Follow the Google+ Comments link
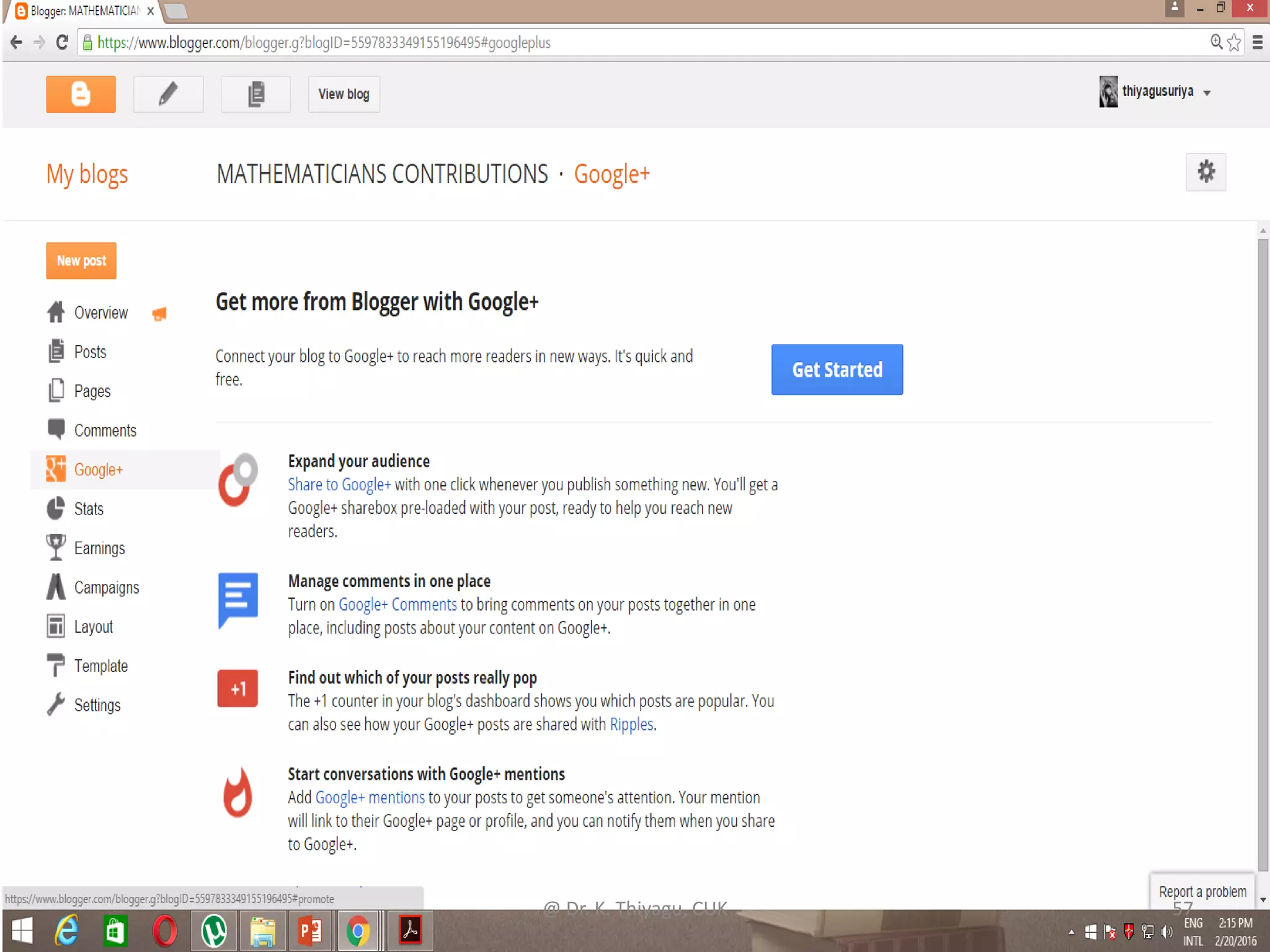Viewport: 1270px width, 952px height. coord(397,604)
